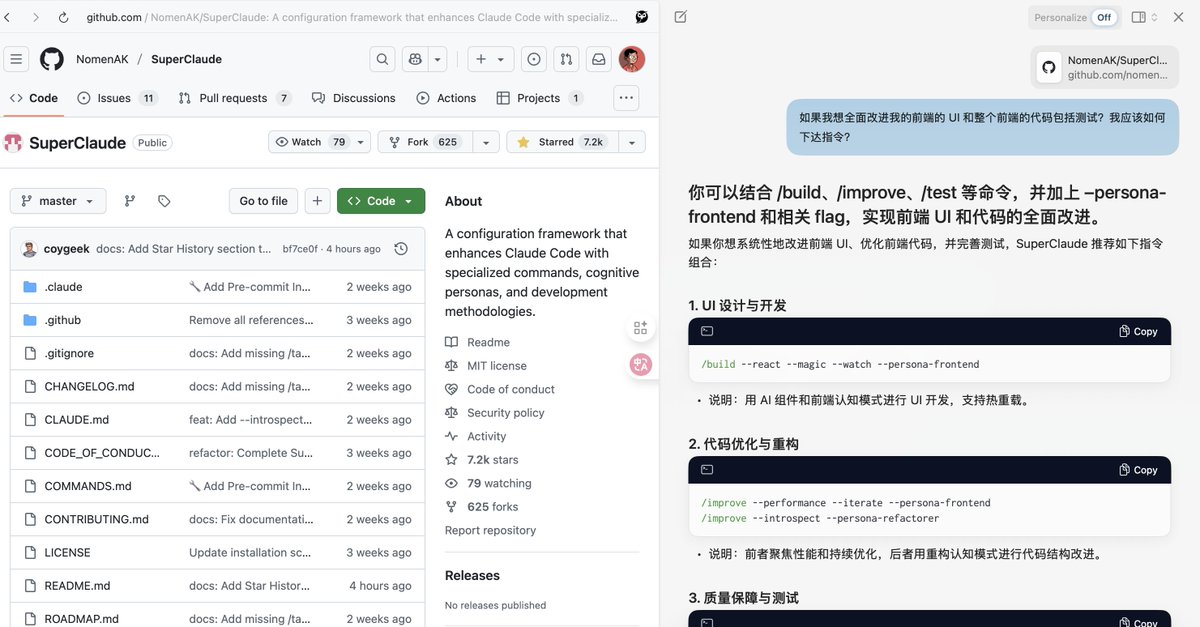The height and width of the screenshot is (627, 1200).
Task: Click the floating grid-plus sidebar icon
Action: click(x=640, y=328)
